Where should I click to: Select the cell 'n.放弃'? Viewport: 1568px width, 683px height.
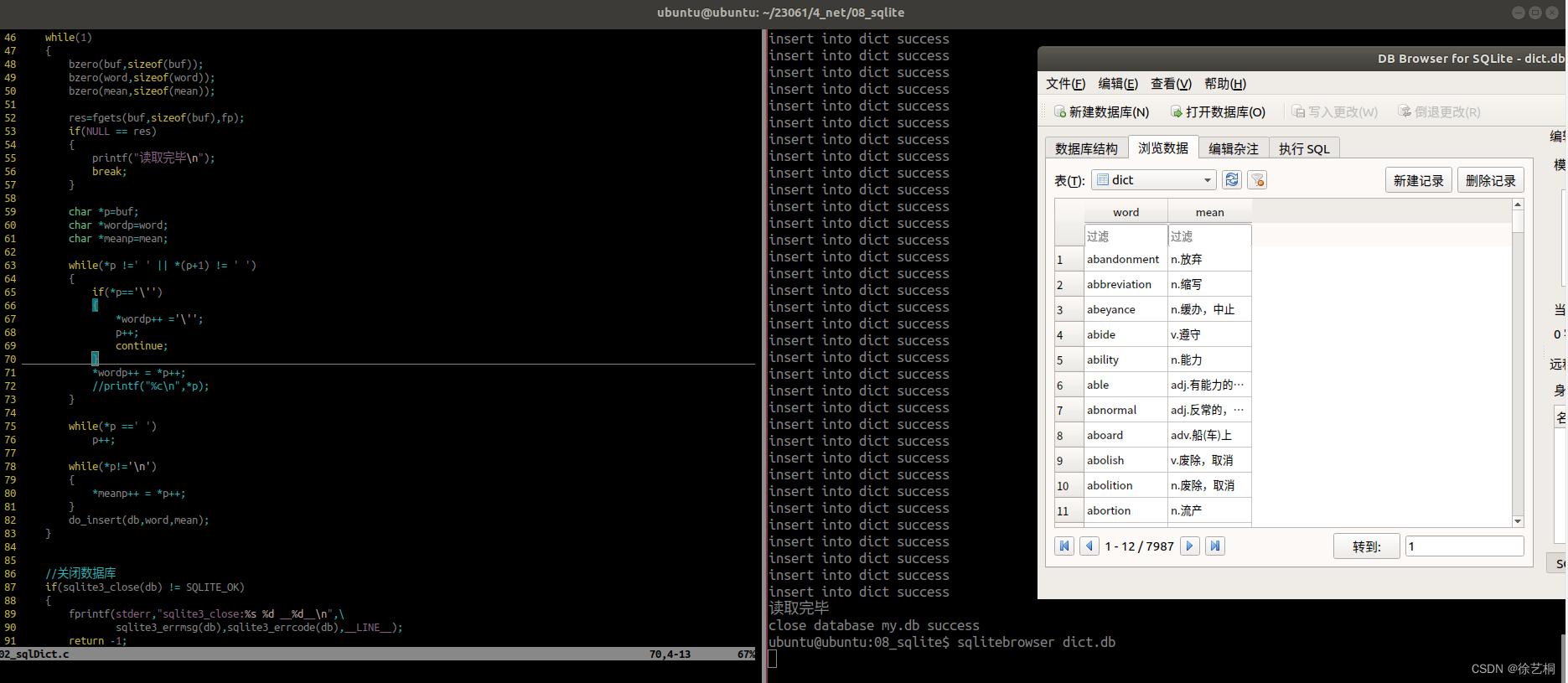(x=1209, y=260)
